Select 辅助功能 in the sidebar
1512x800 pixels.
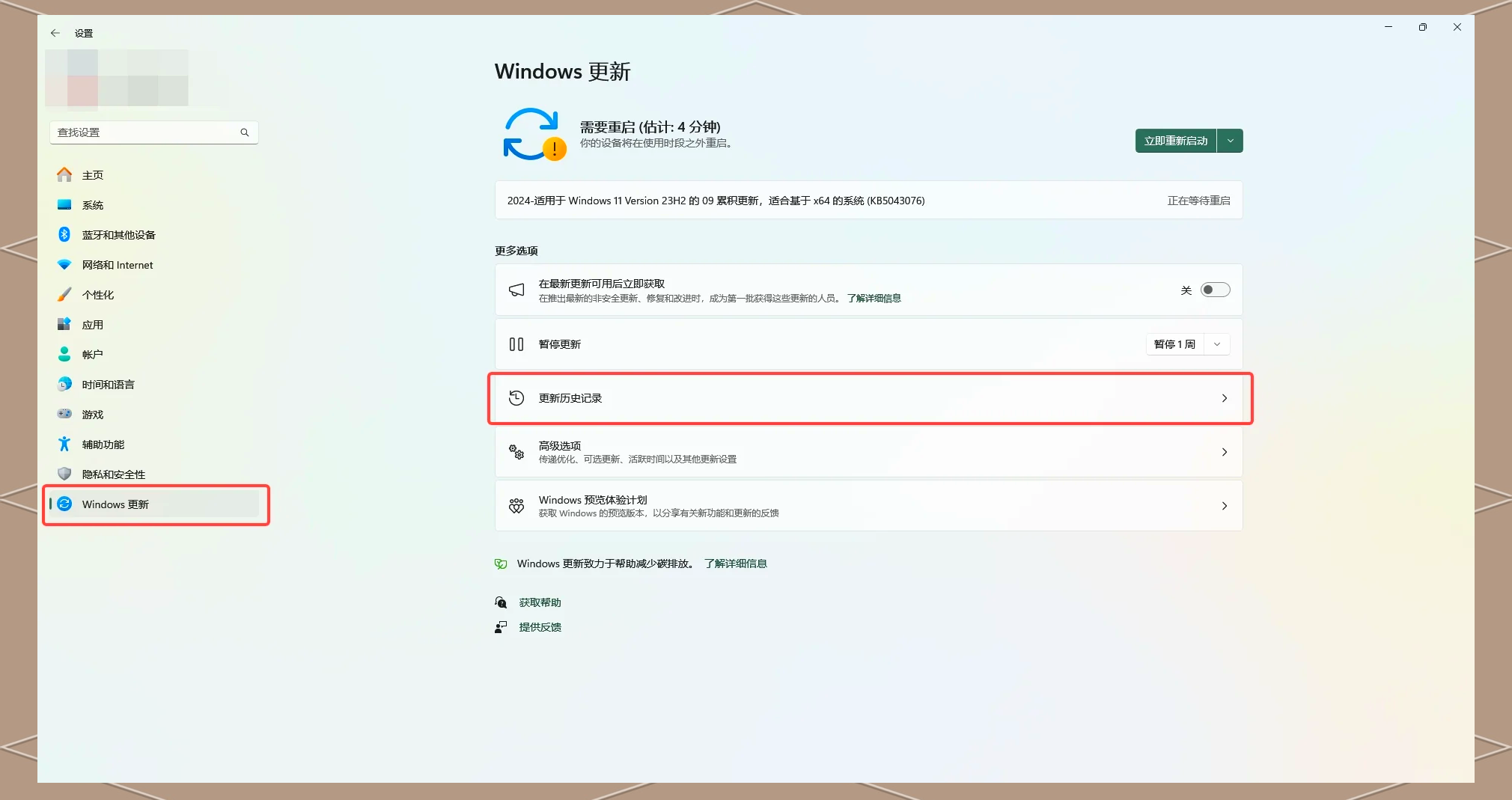coord(154,444)
